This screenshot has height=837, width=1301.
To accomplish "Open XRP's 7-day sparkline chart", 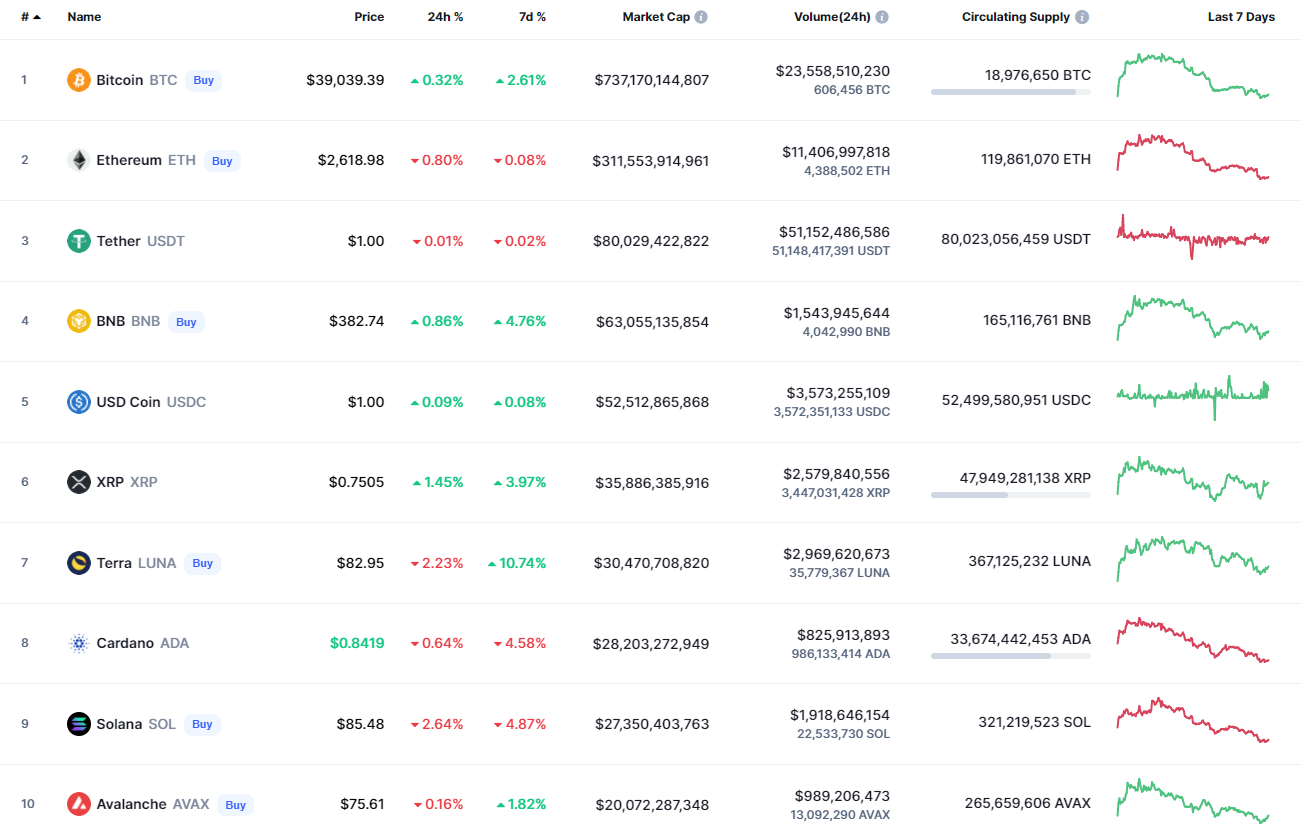I will point(1193,479).
